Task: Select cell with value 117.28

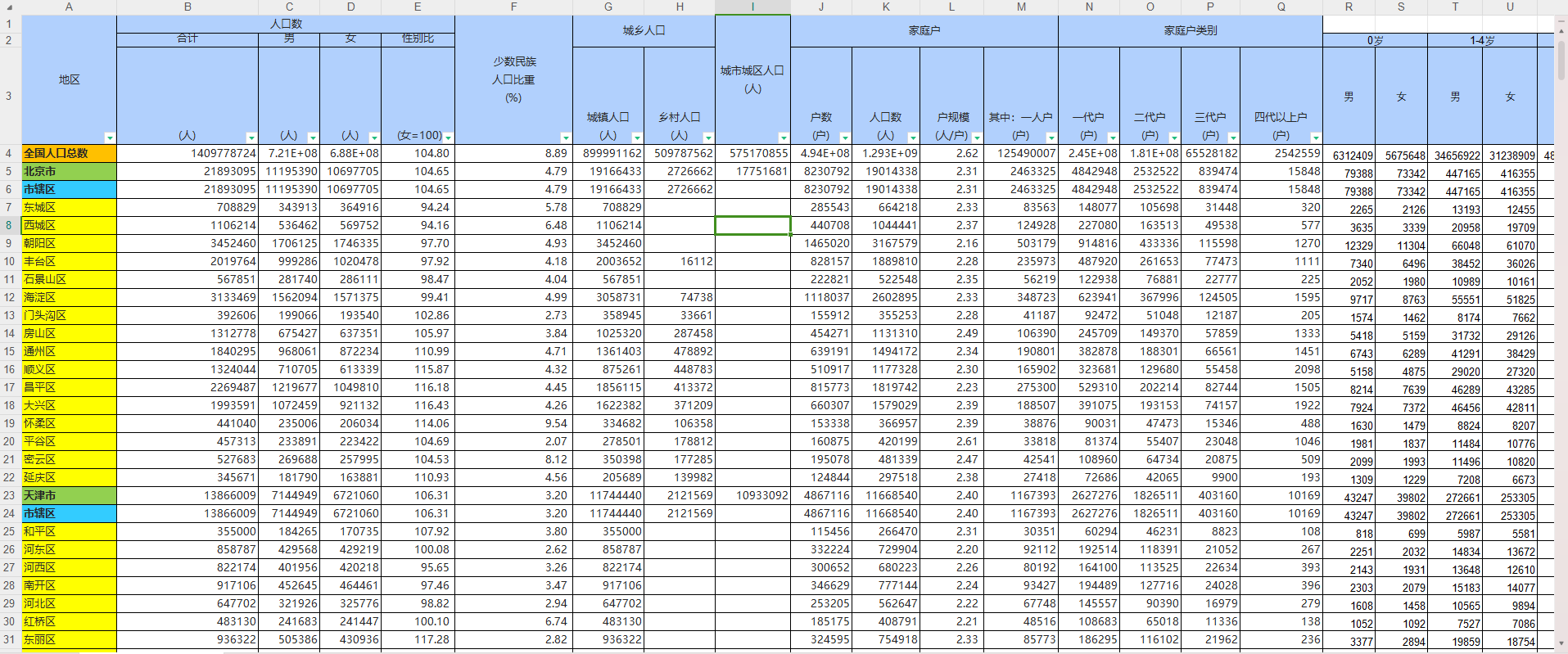Action: click(x=418, y=639)
